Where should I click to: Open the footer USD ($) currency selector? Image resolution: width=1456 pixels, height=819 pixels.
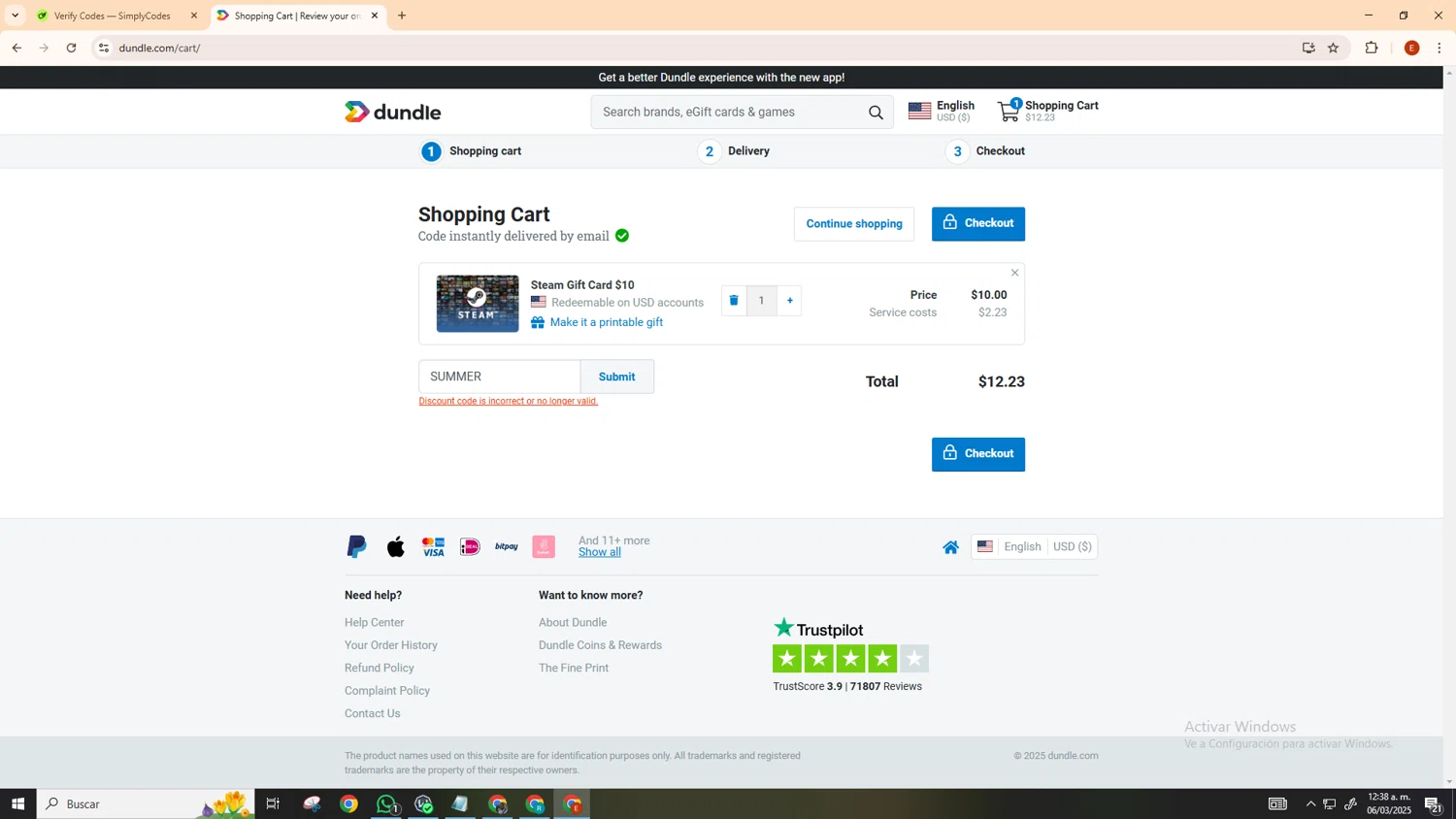pos(1073,547)
